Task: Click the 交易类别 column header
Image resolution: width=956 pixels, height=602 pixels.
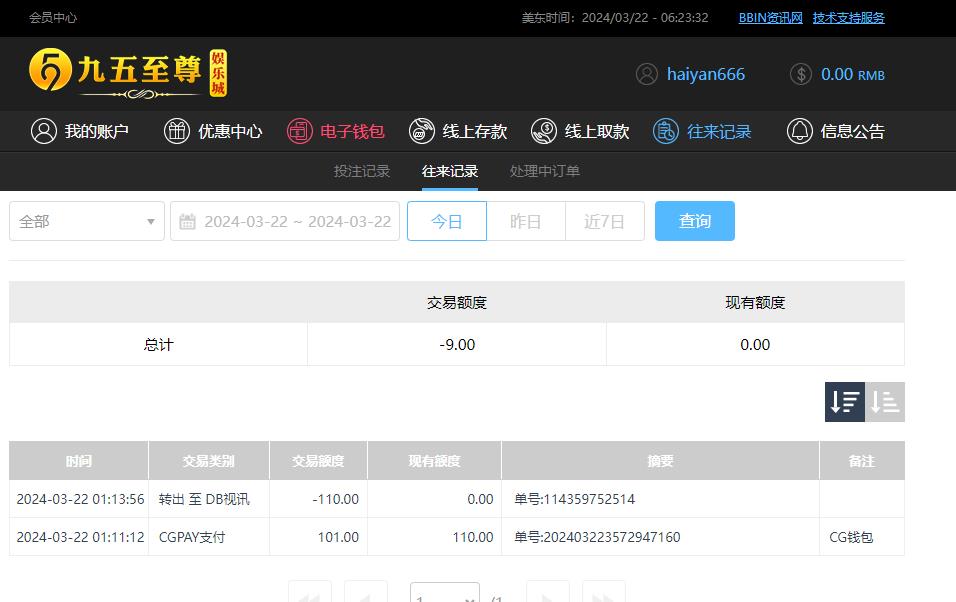Action: [209, 461]
